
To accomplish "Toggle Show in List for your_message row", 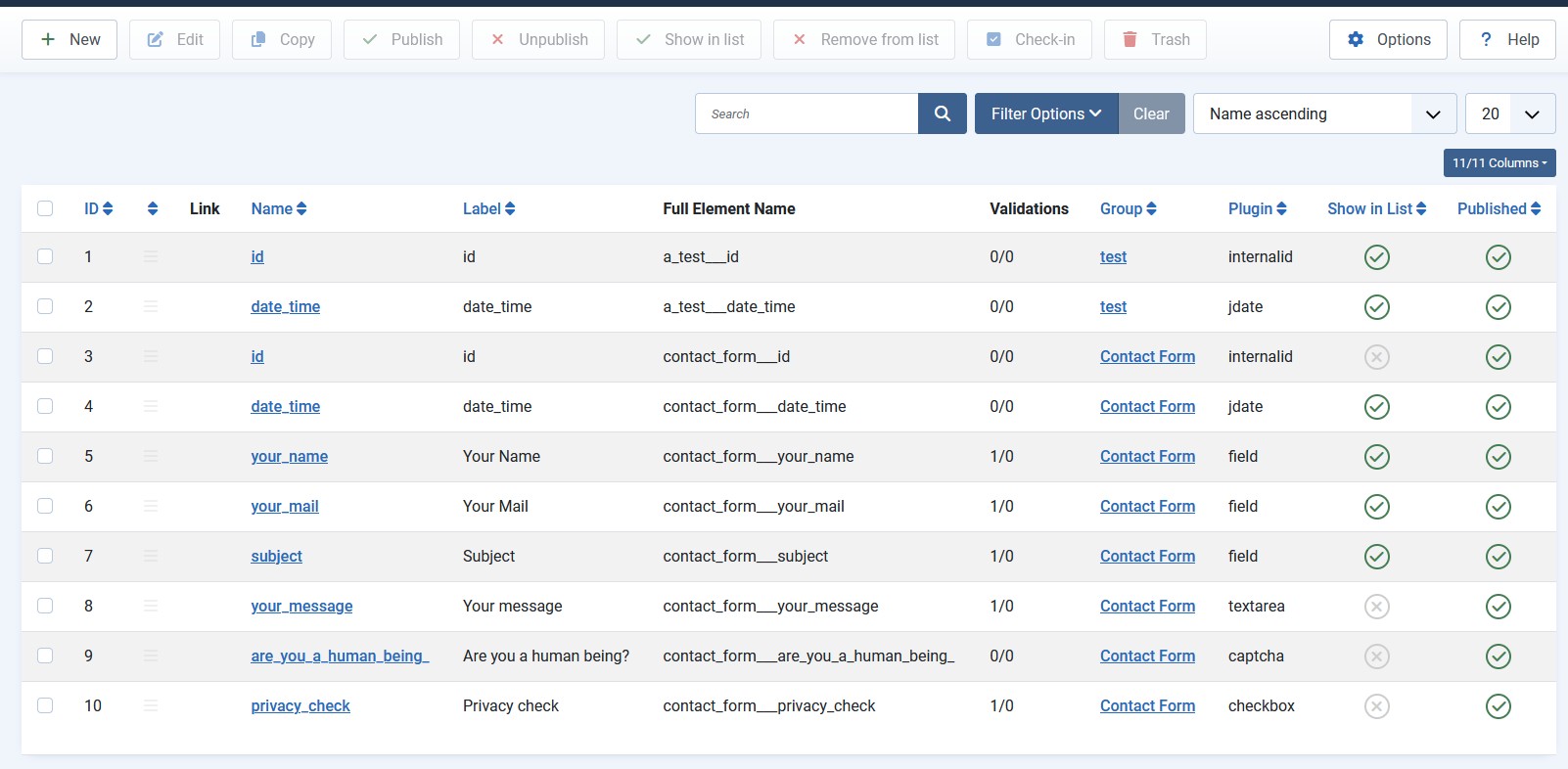I will 1376,607.
